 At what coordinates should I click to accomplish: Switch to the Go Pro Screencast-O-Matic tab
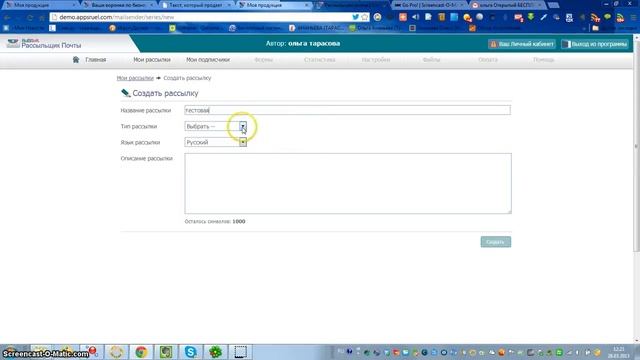click(x=429, y=5)
